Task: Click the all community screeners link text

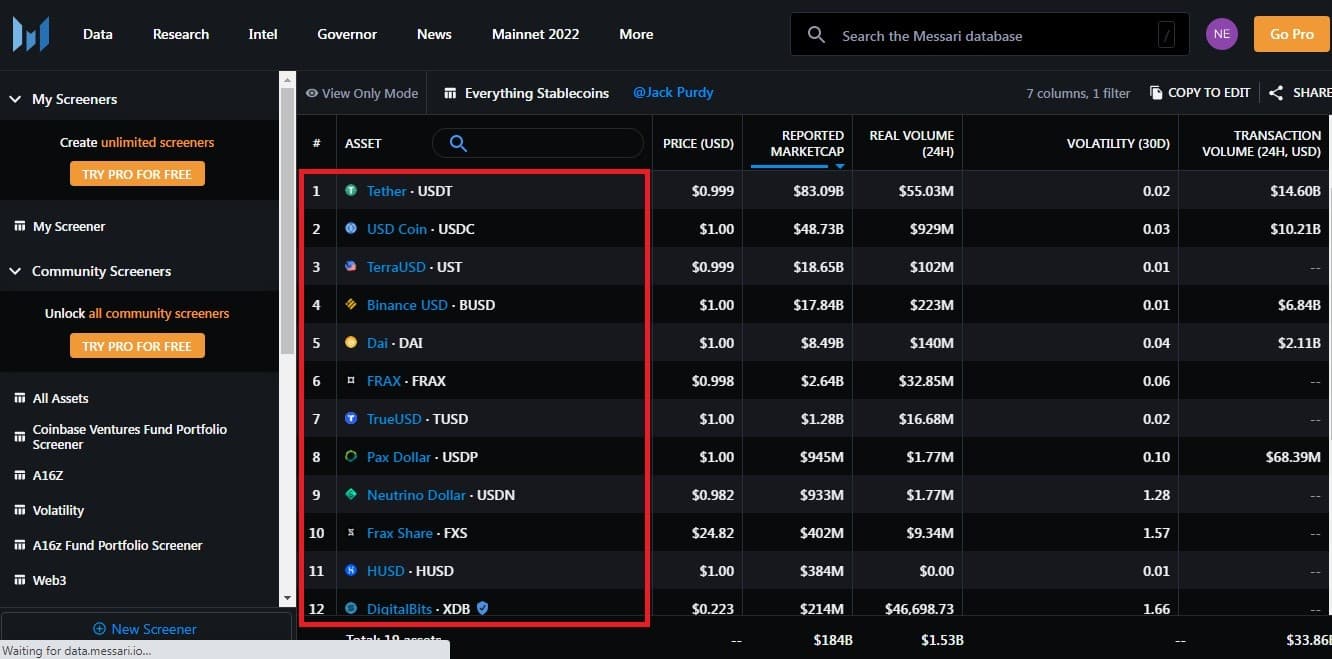Action: coord(159,314)
